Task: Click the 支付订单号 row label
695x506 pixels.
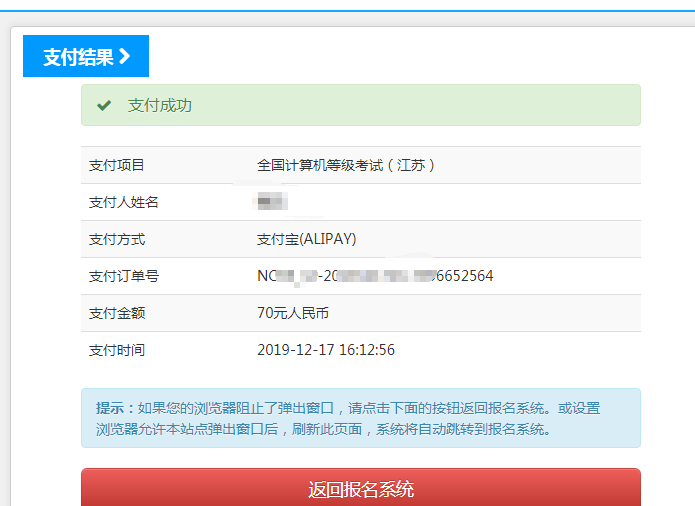Action: tap(124, 276)
